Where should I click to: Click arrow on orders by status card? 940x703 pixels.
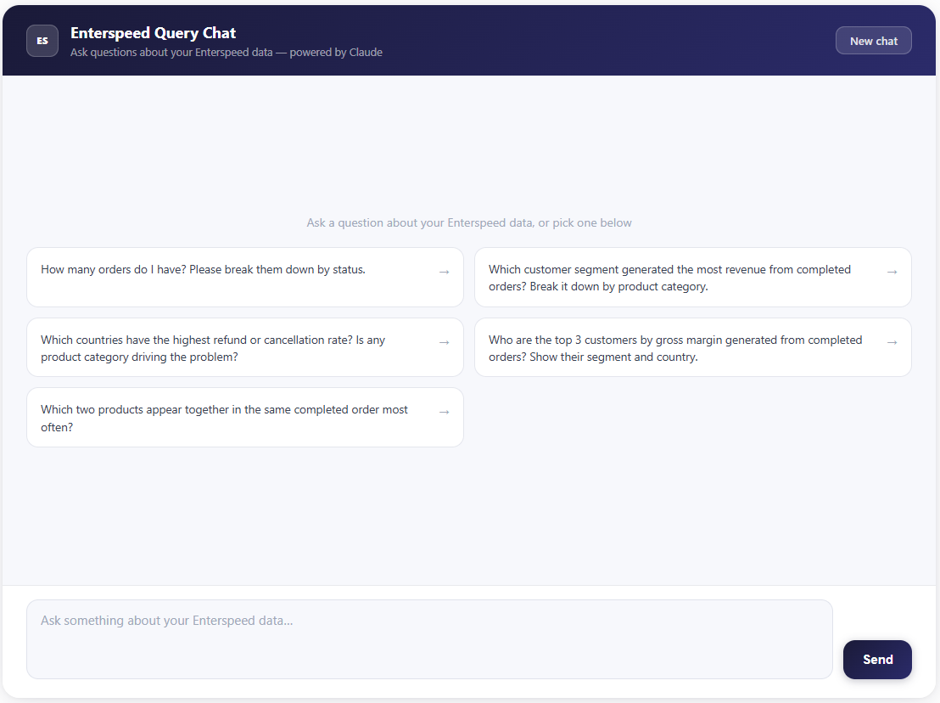pyautogui.click(x=444, y=272)
